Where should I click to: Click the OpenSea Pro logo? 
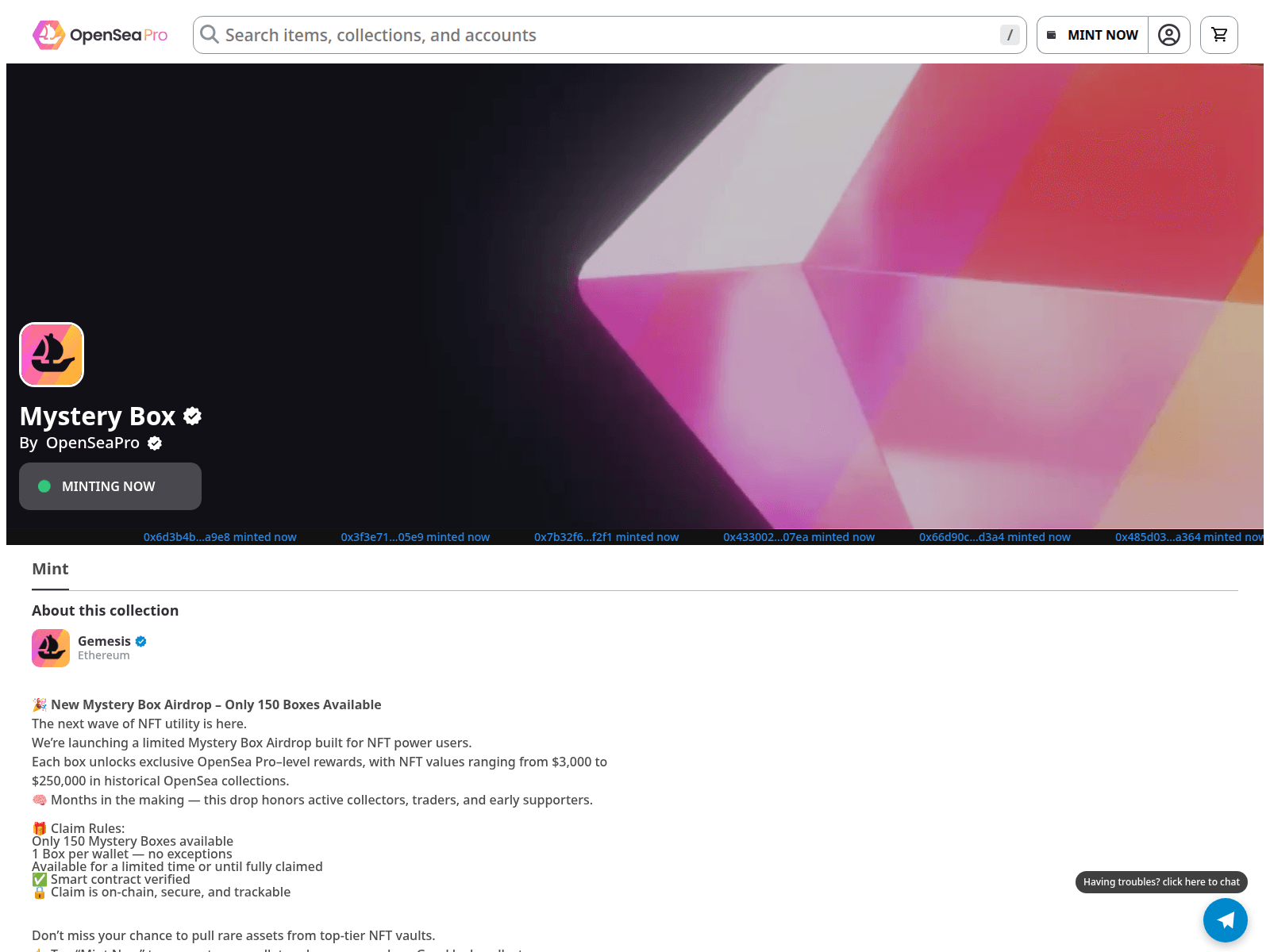coord(100,35)
